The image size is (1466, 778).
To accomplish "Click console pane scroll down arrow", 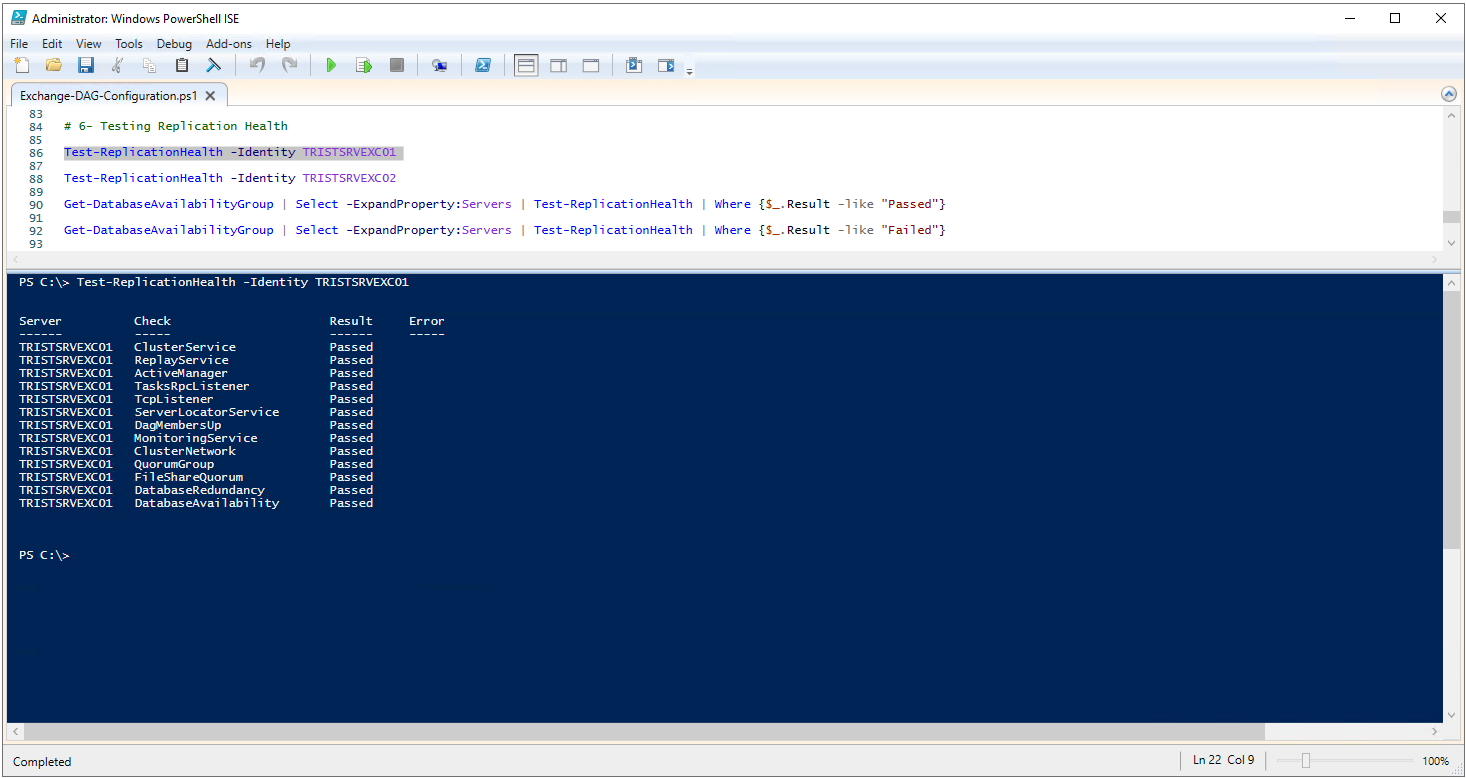I will click(1451, 715).
